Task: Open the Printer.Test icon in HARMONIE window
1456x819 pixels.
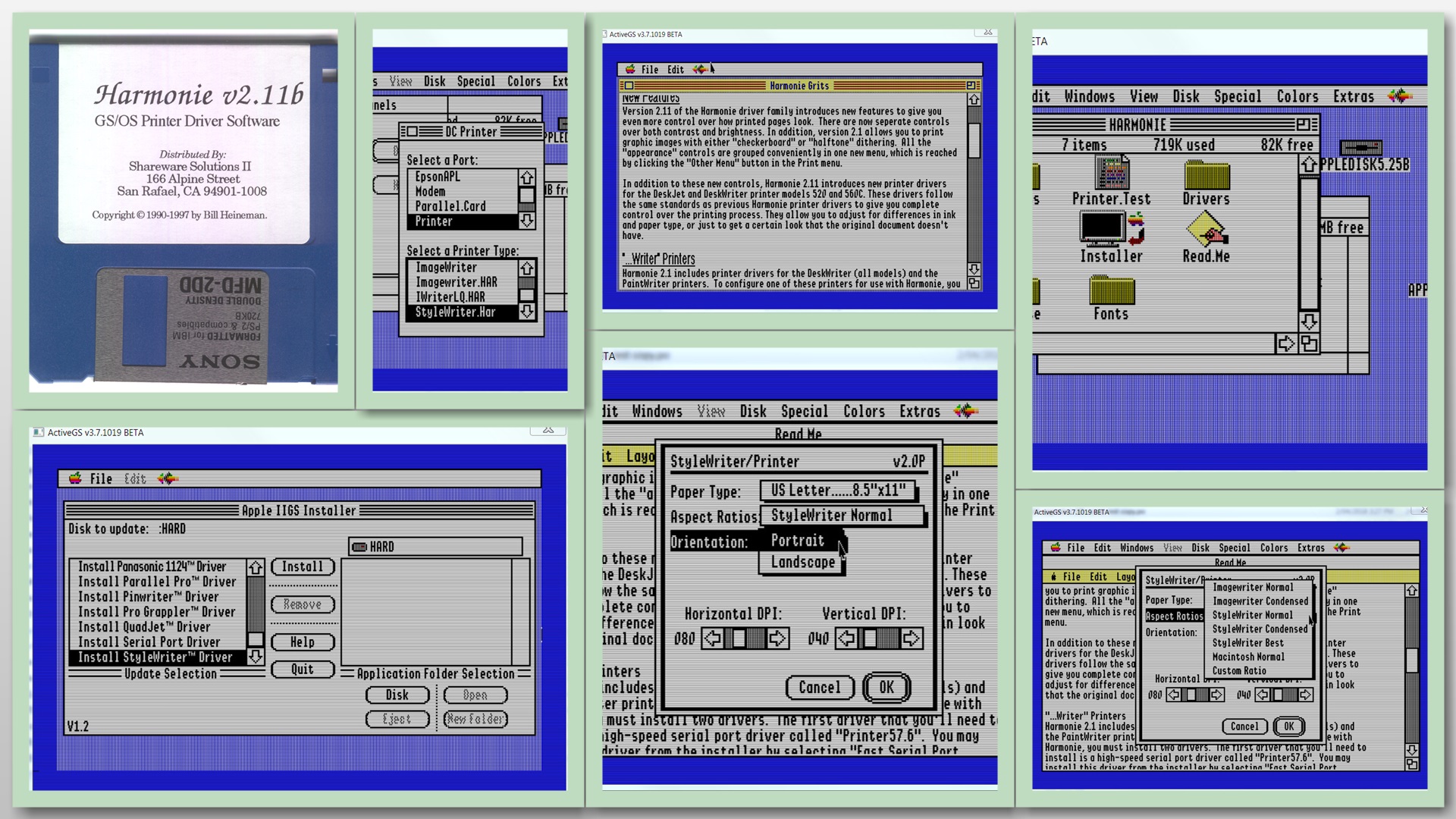Action: (1111, 180)
